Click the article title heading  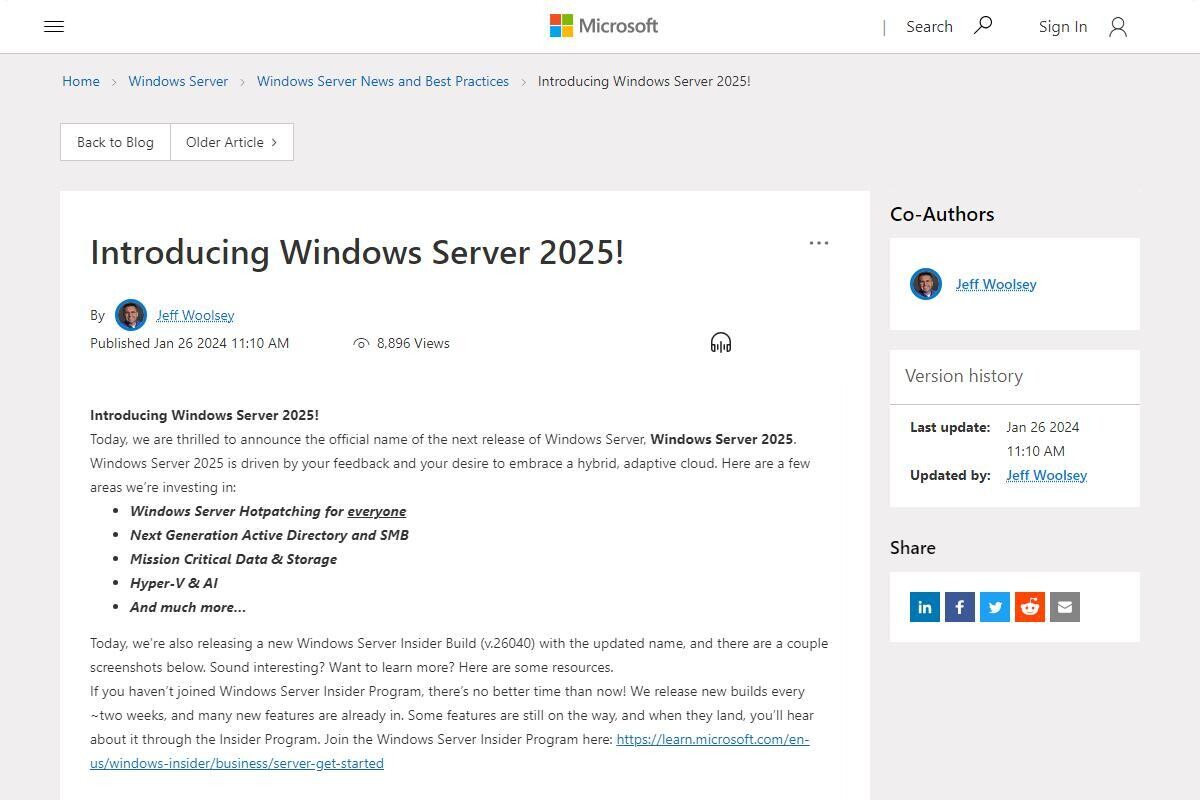coord(357,252)
